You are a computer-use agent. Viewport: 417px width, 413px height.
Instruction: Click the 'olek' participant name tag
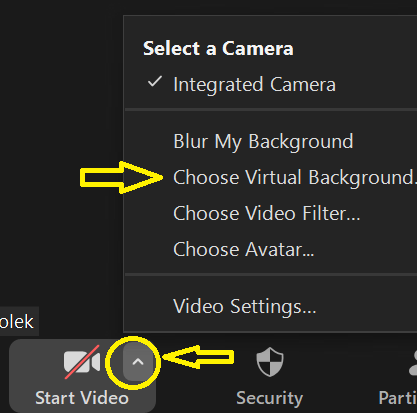pos(19,321)
